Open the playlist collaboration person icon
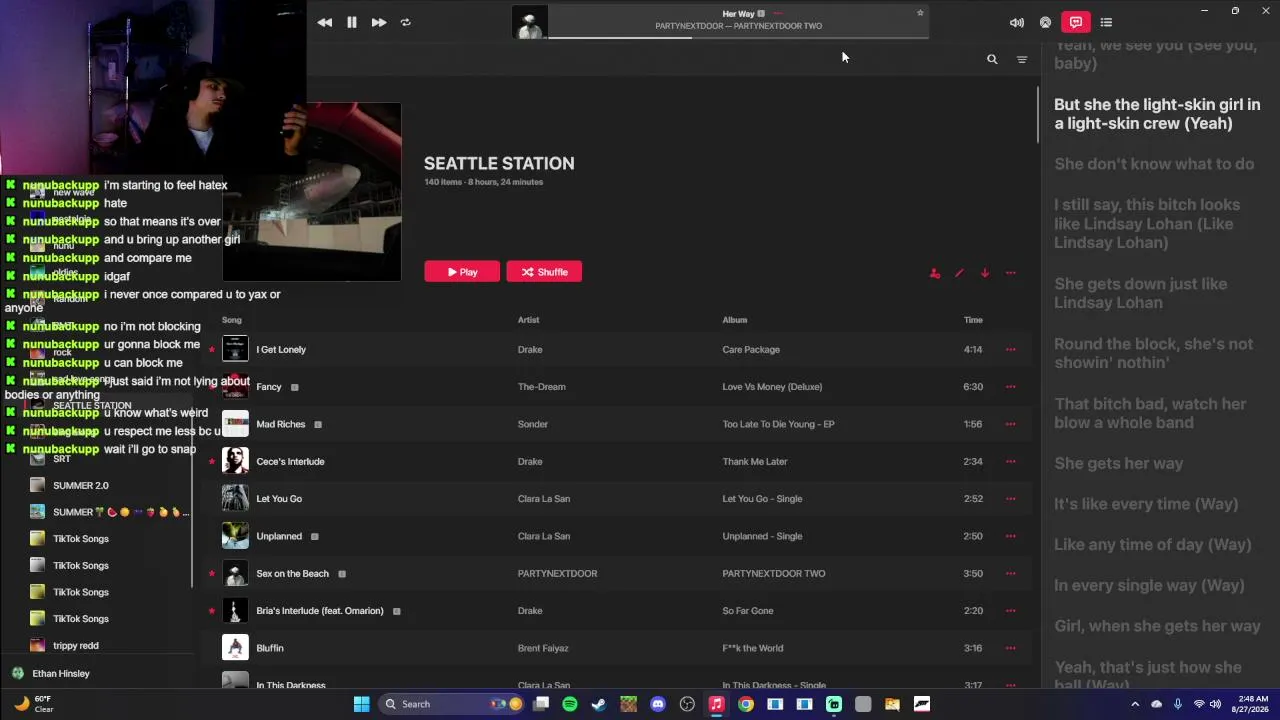Screen dimensions: 1280x720 point(935,273)
